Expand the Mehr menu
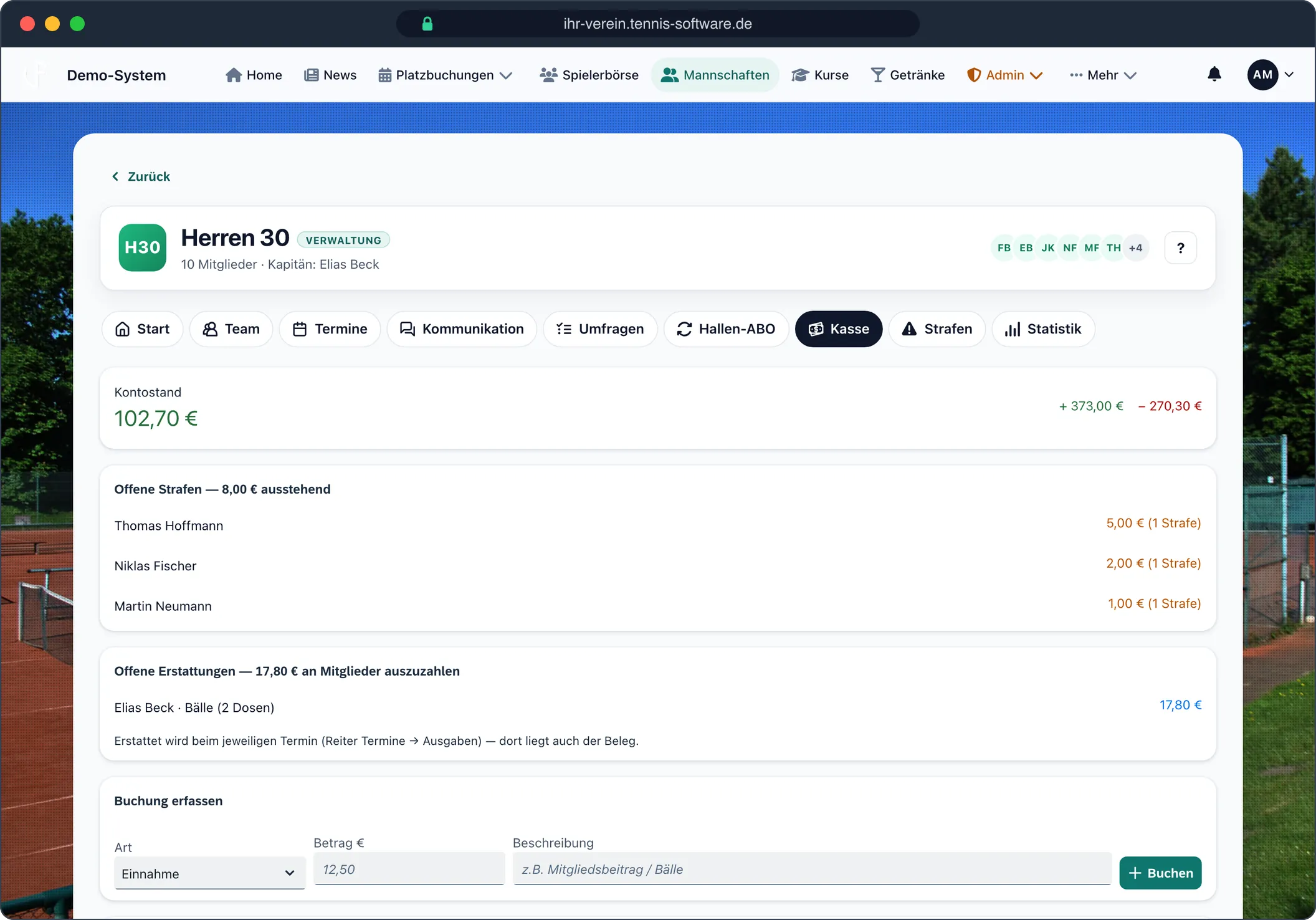 (x=1103, y=75)
